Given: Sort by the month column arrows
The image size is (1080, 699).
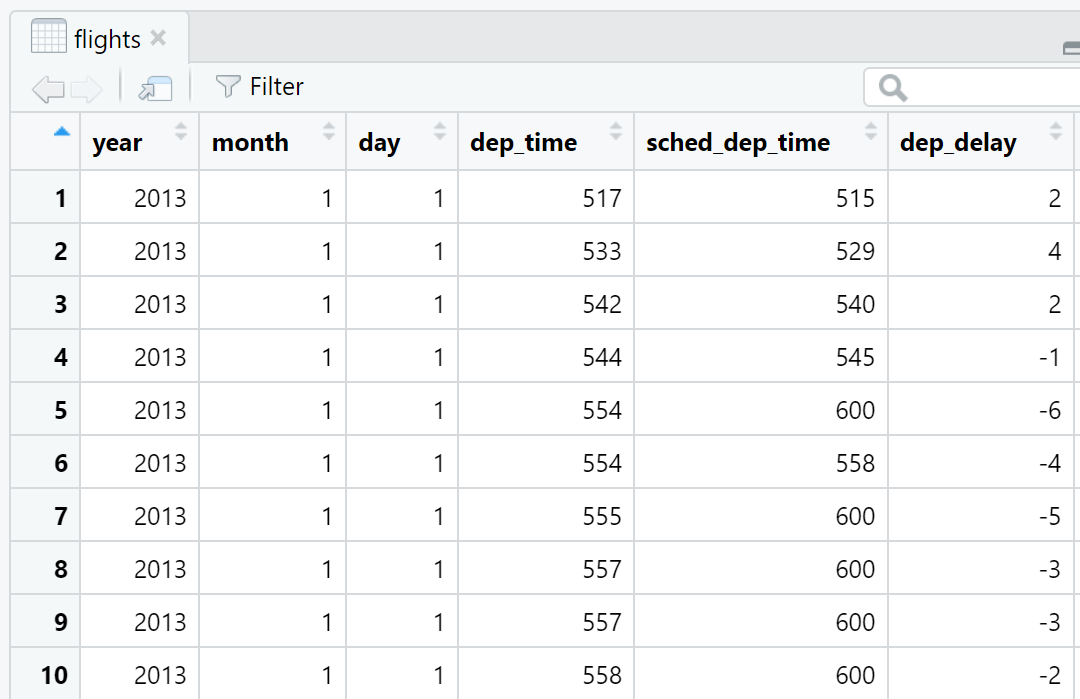Looking at the screenshot, I should click(328, 132).
